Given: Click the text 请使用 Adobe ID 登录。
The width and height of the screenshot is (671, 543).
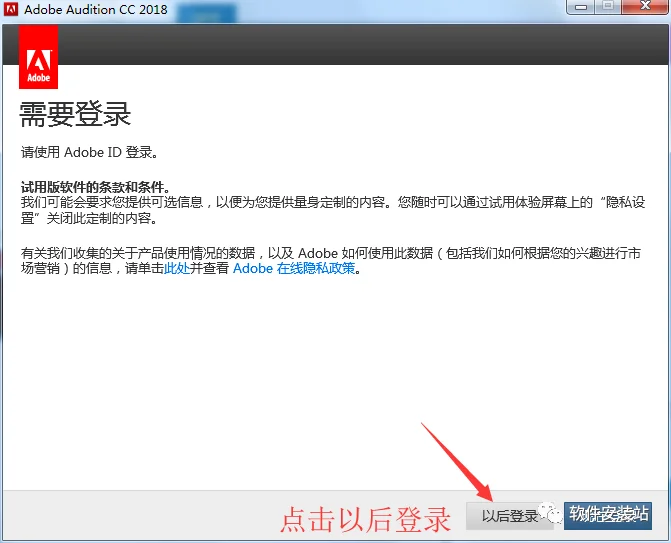Looking at the screenshot, I should 89,152.
